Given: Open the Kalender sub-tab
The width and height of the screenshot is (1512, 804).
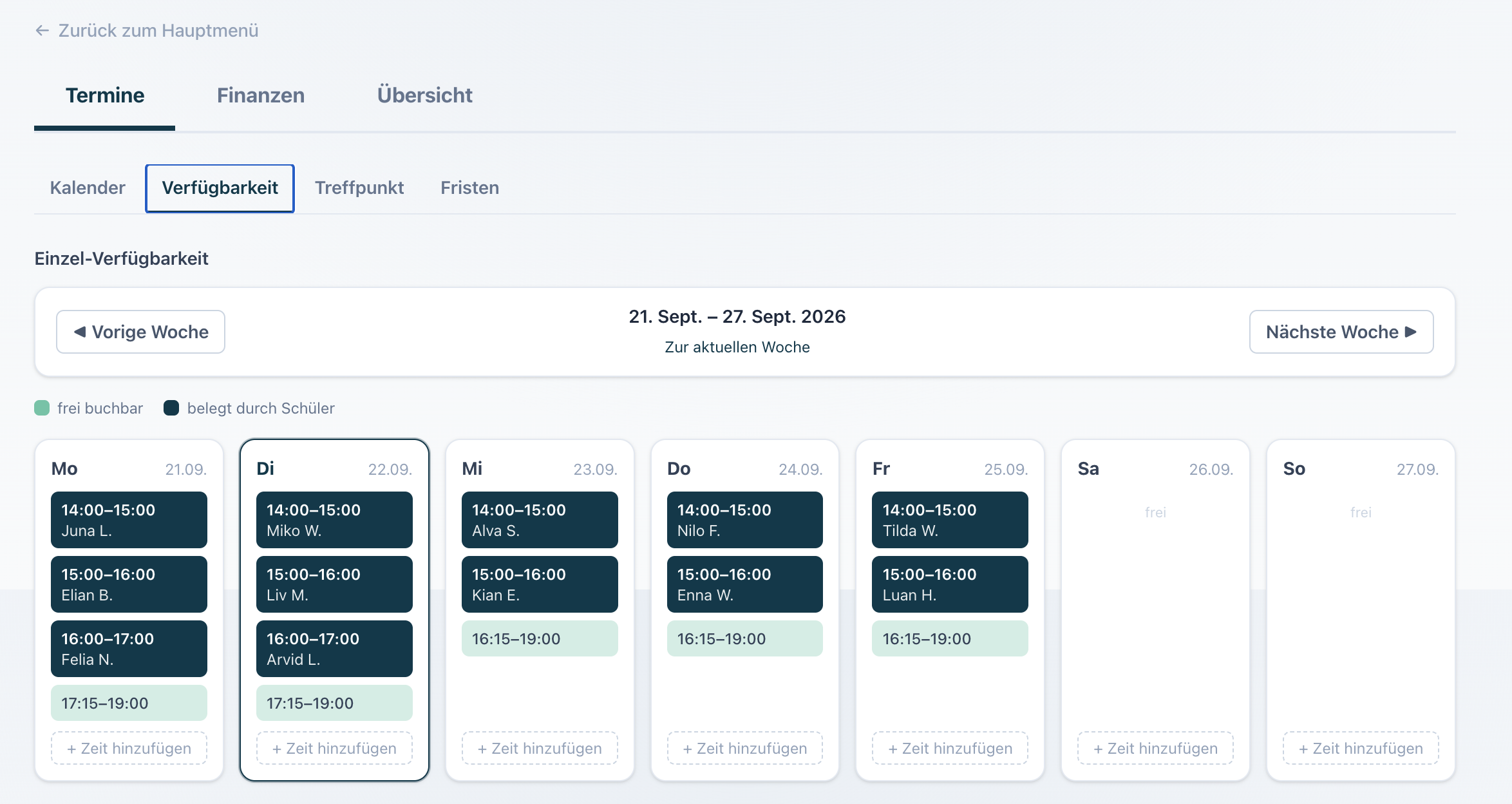Looking at the screenshot, I should click(88, 188).
